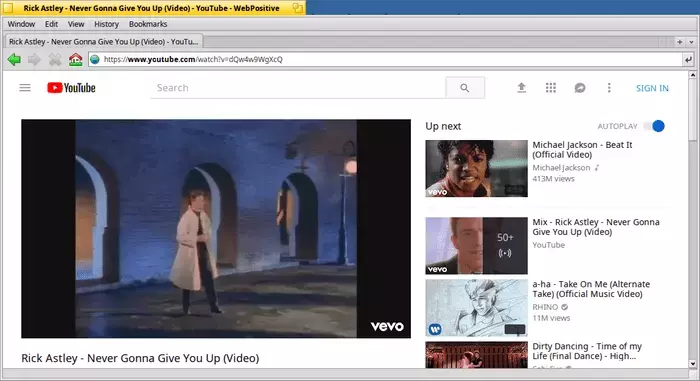Screen dimensions: 700x381
Task: Open the three-dot settings menu
Action: pyautogui.click(x=609, y=88)
